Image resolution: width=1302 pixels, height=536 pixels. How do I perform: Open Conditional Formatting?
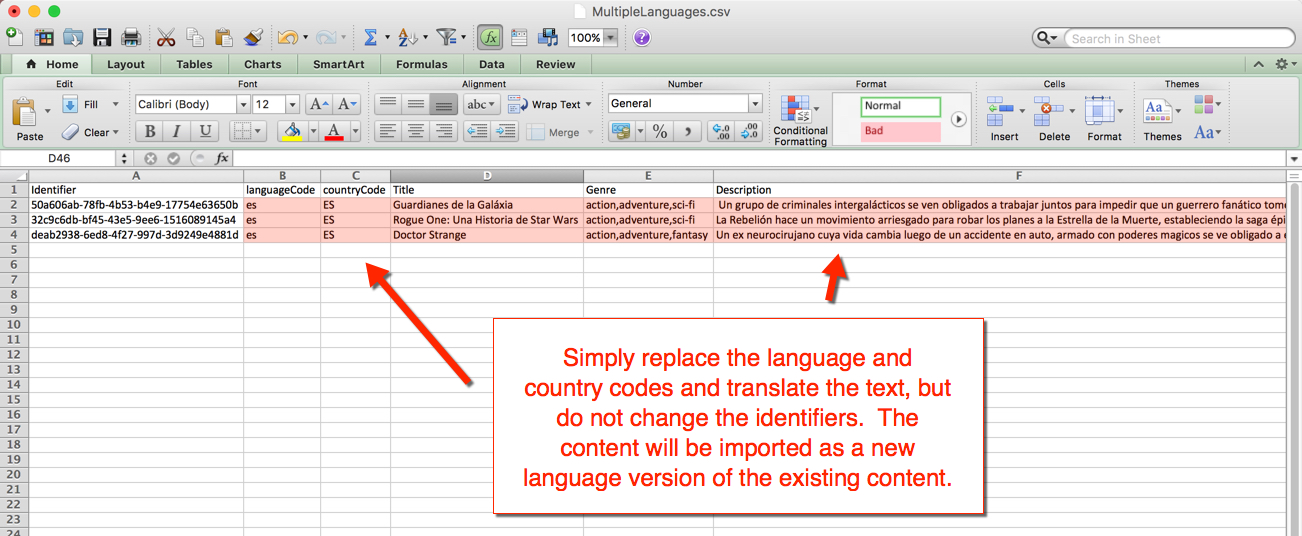tap(800, 121)
